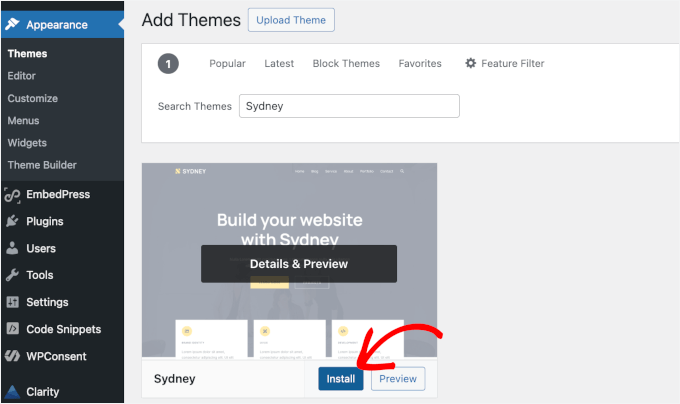Click the Sydney Details & Preview overlay

coord(299,264)
